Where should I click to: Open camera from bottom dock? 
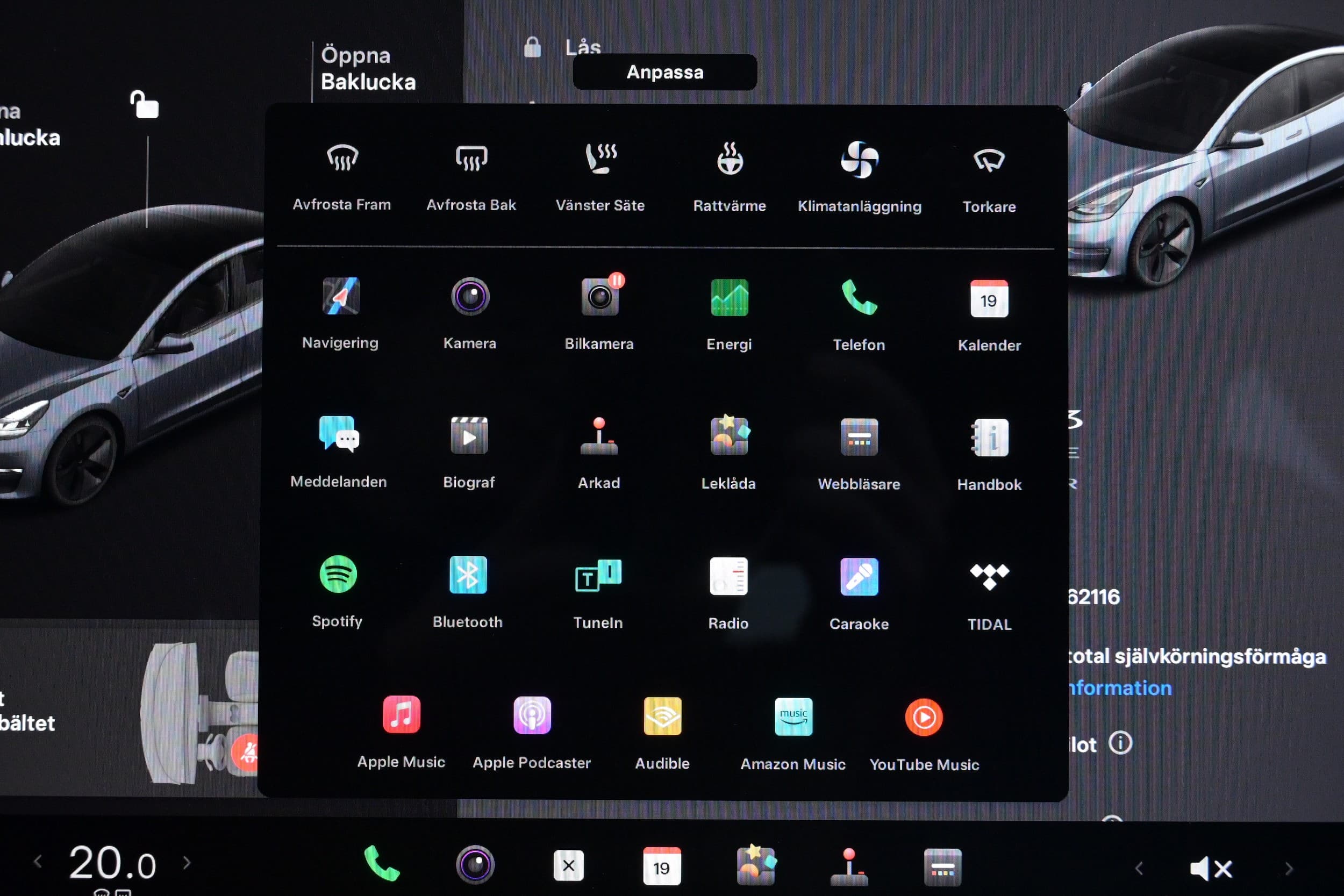[x=475, y=865]
